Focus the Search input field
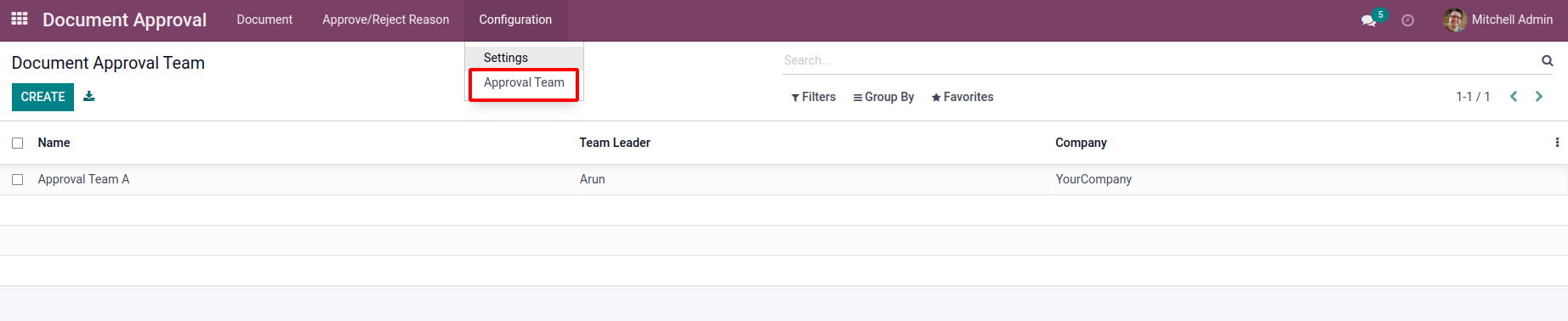 pyautogui.click(x=1160, y=60)
